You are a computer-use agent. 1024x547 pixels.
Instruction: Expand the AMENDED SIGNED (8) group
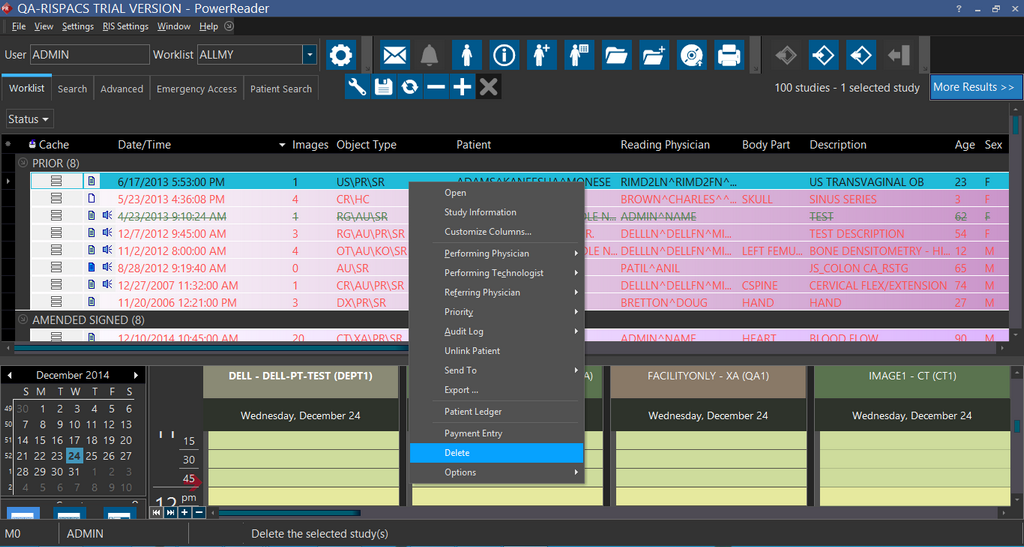(x=23, y=320)
